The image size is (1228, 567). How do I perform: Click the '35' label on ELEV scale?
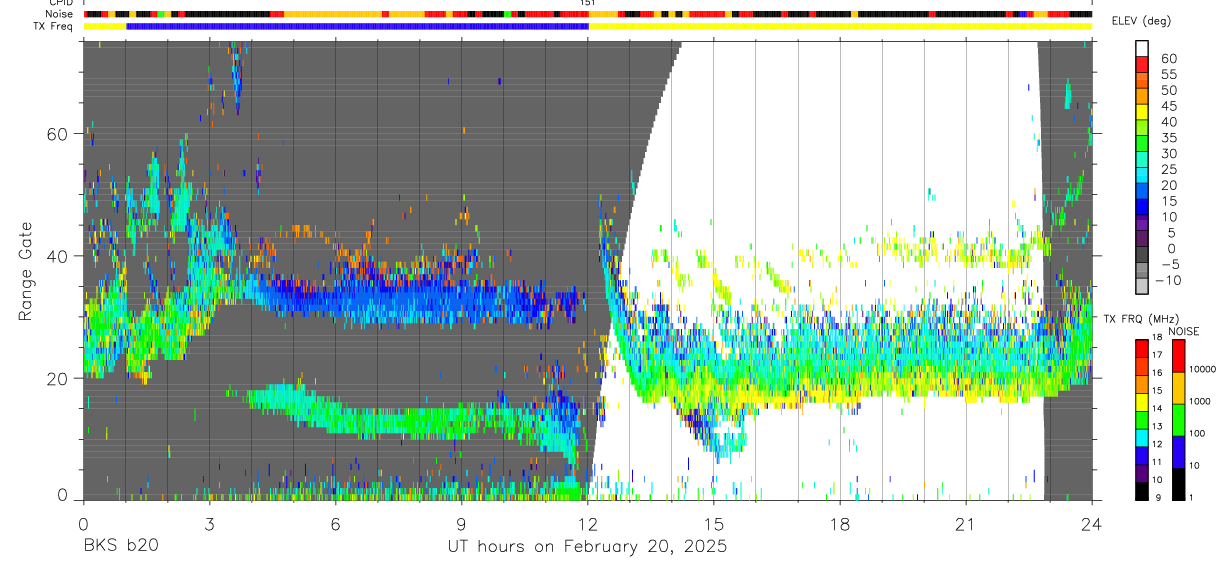(1167, 138)
